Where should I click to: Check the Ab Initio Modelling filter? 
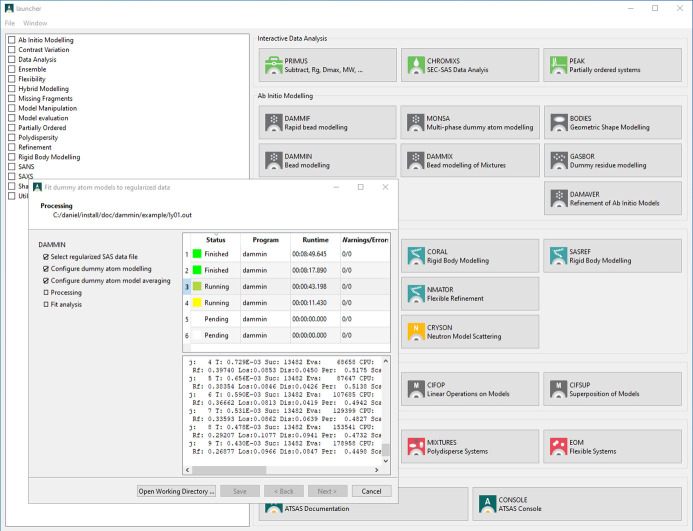[11, 40]
